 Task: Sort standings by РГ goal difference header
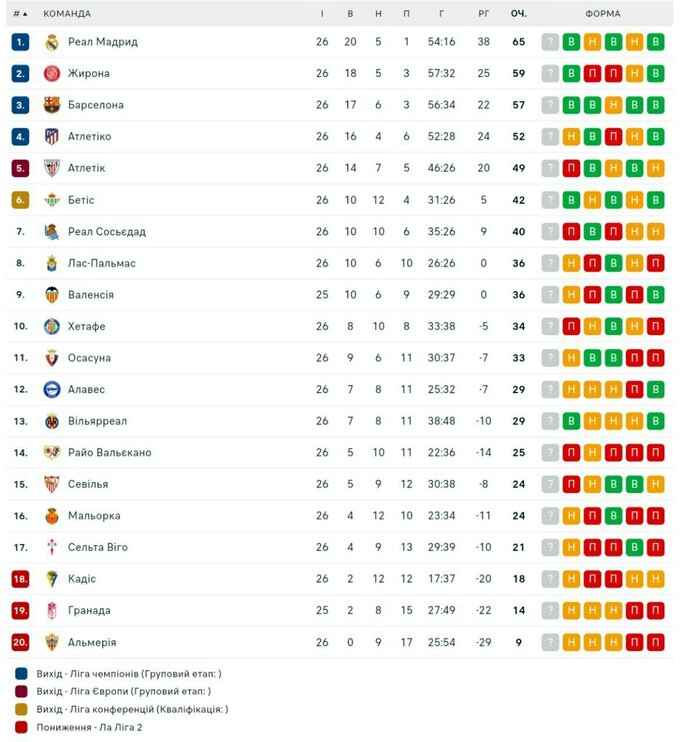[483, 14]
